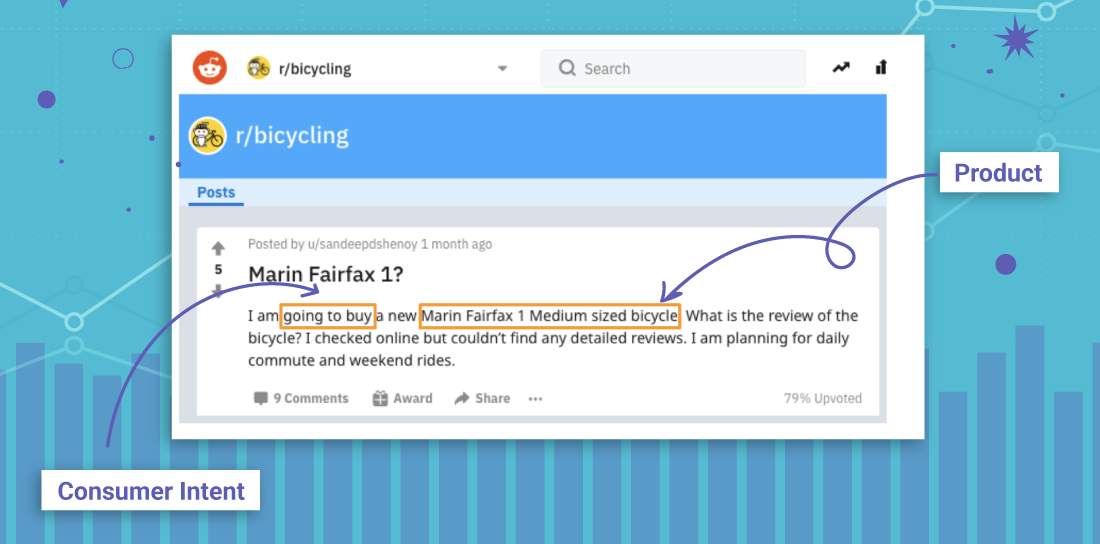Click the post body text paragraph

[x=553, y=339]
